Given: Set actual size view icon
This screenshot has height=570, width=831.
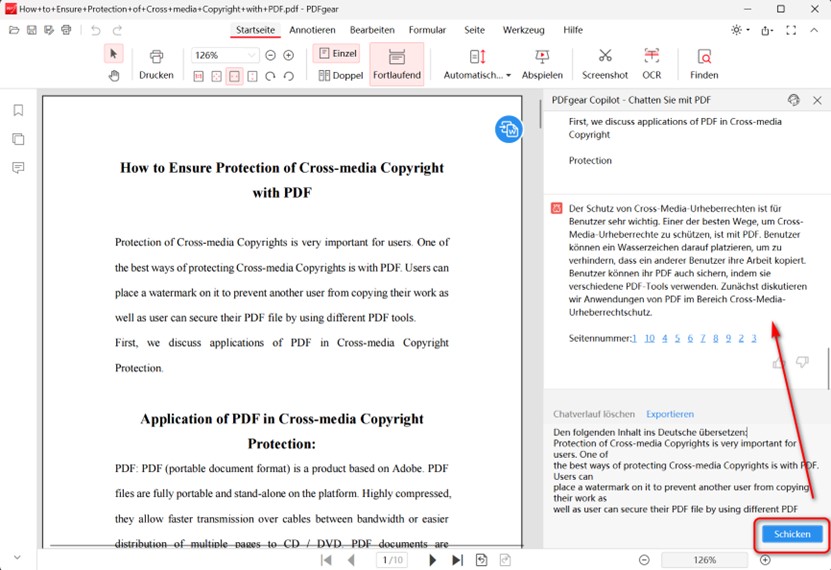Looking at the screenshot, I should point(198,76).
